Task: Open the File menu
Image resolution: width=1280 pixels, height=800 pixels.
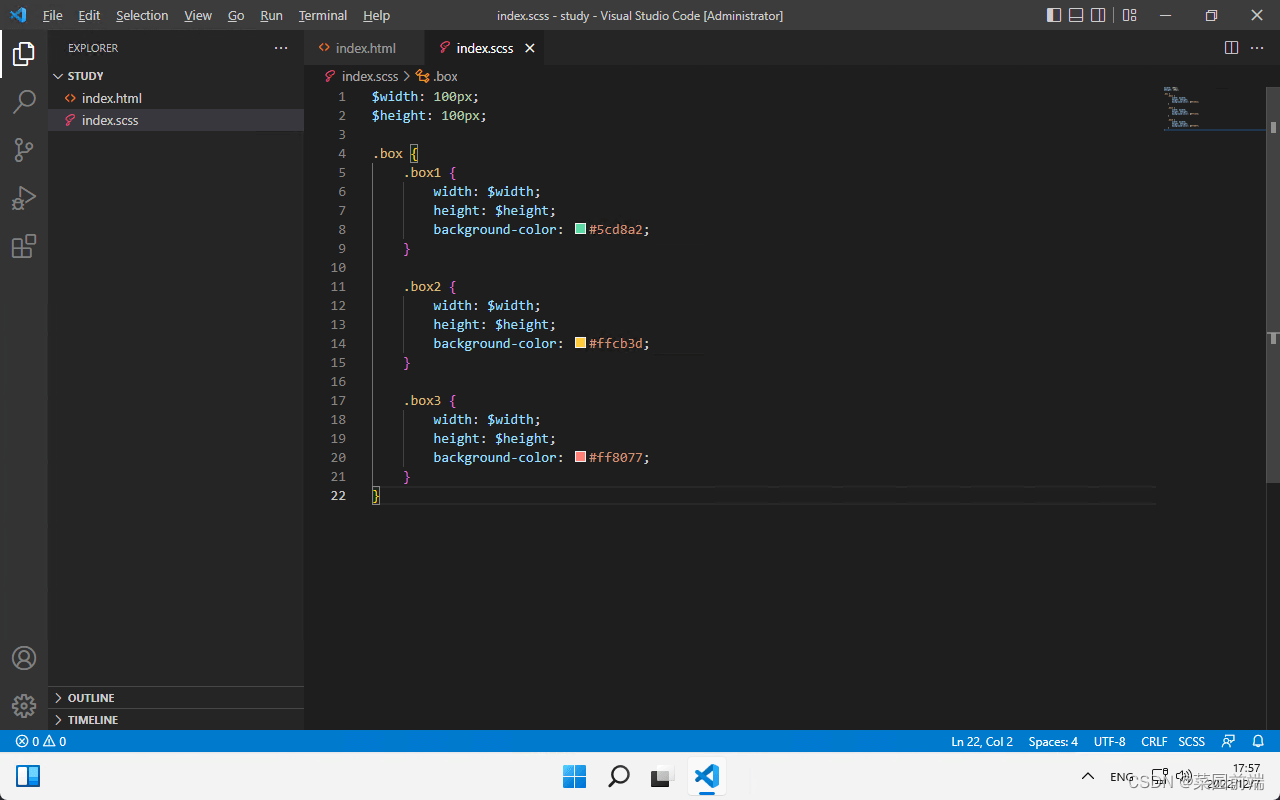Action: click(52, 15)
